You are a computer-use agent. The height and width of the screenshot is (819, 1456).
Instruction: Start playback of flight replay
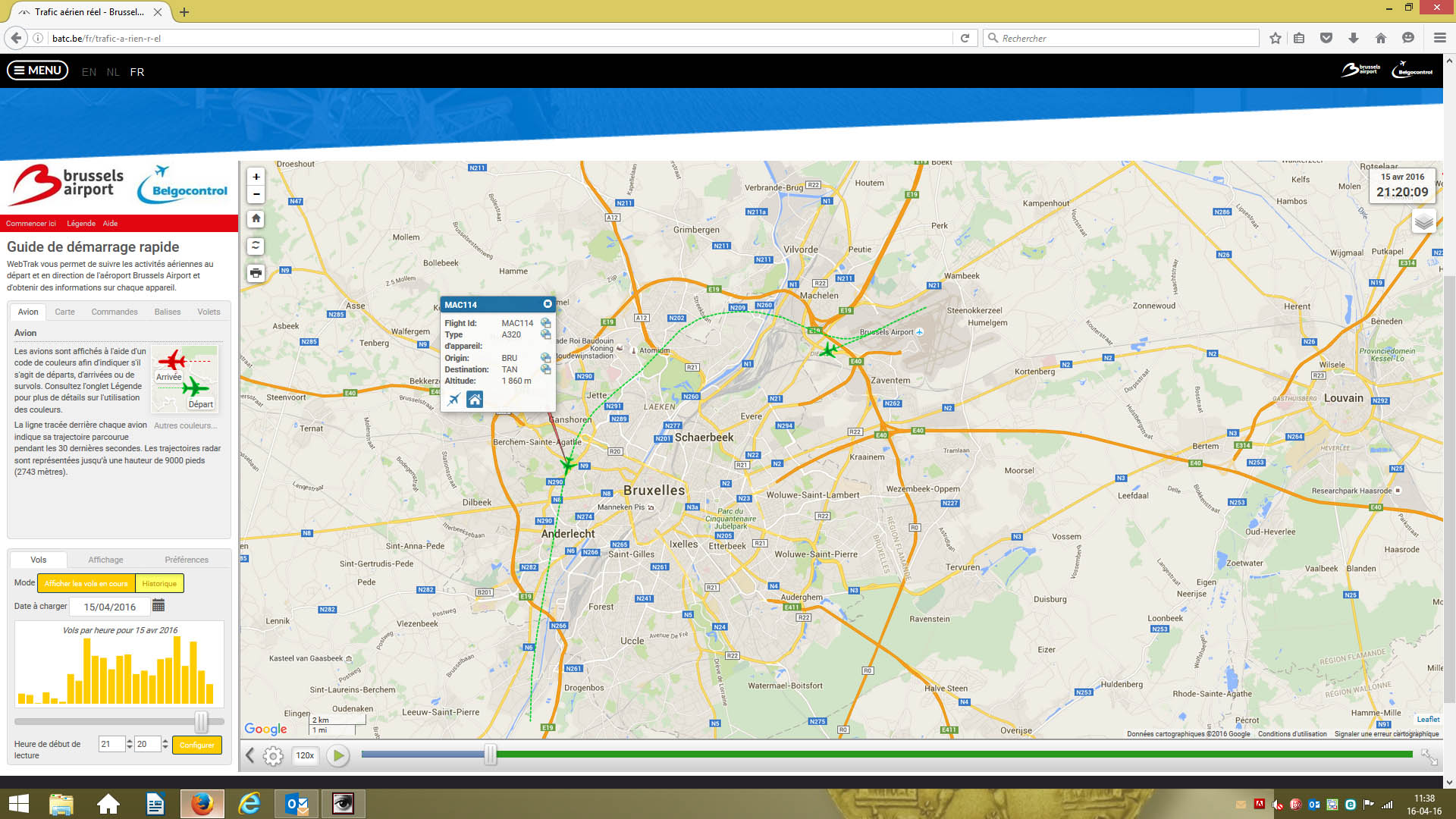coord(339,755)
